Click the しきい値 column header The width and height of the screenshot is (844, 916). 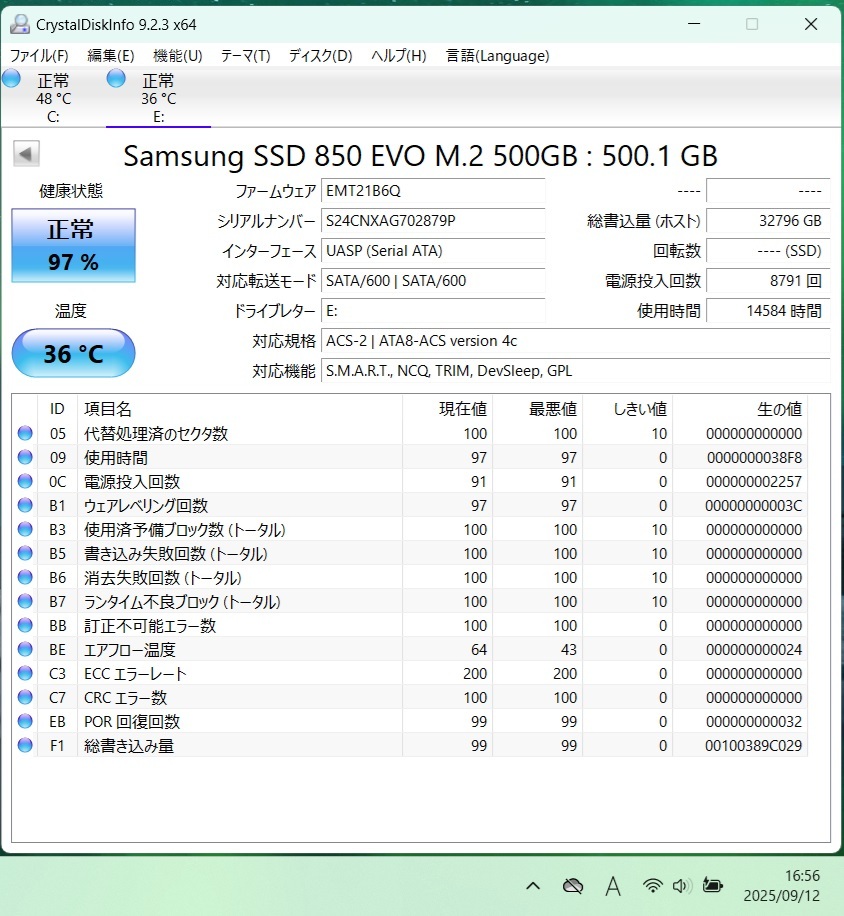pyautogui.click(x=627, y=408)
